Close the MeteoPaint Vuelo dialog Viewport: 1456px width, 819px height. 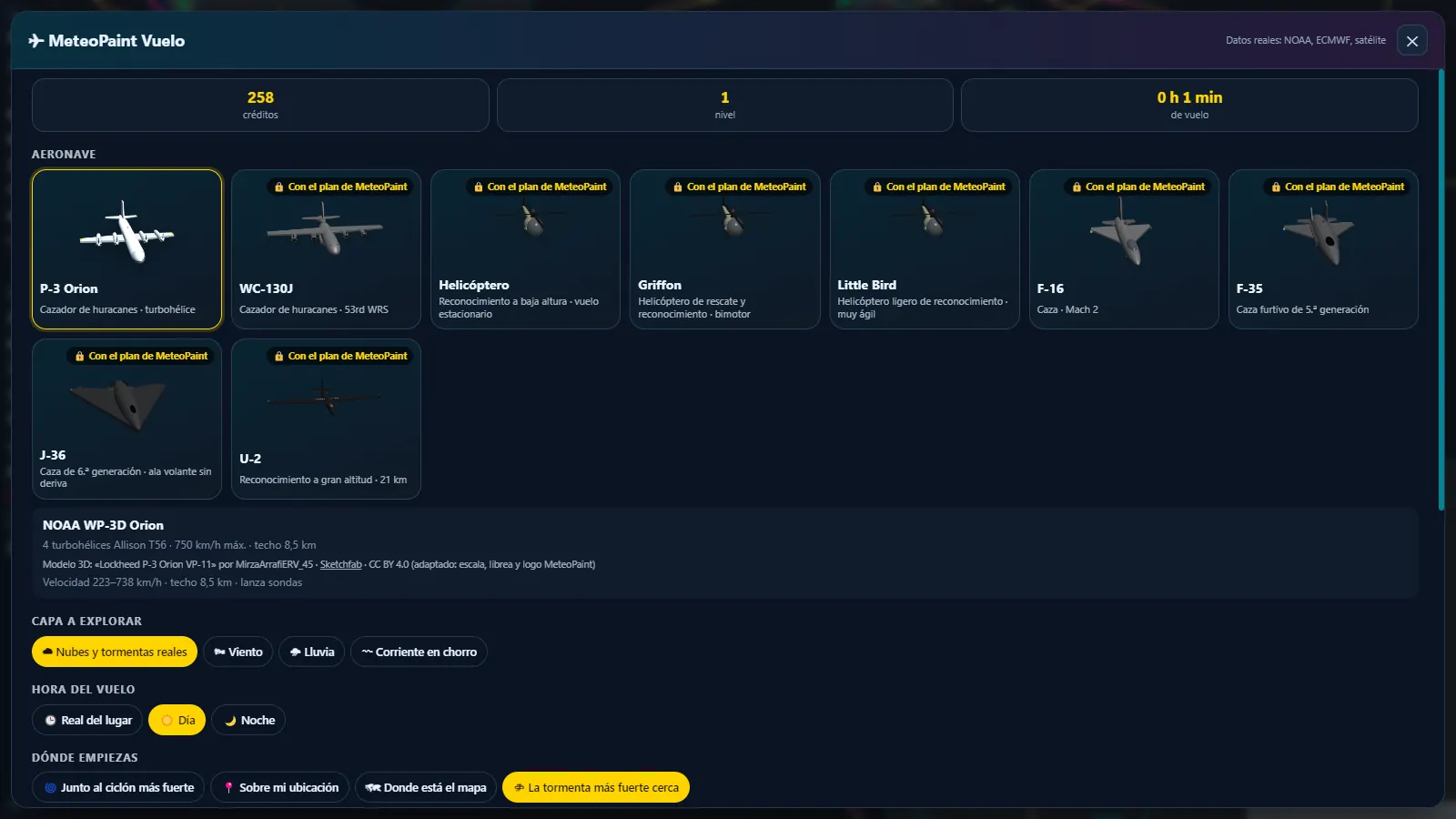point(1412,41)
